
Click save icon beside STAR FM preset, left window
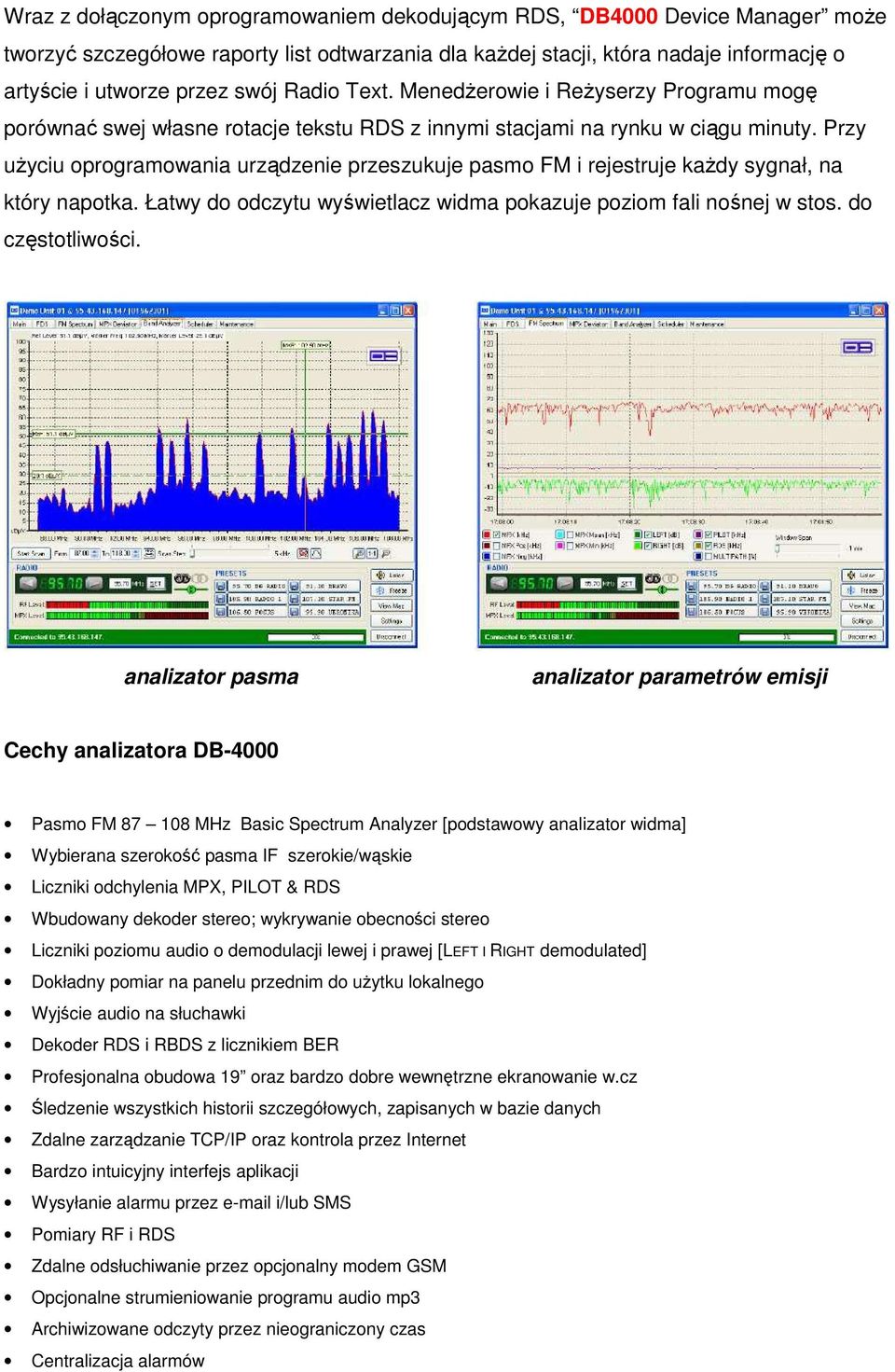pos(295,599)
